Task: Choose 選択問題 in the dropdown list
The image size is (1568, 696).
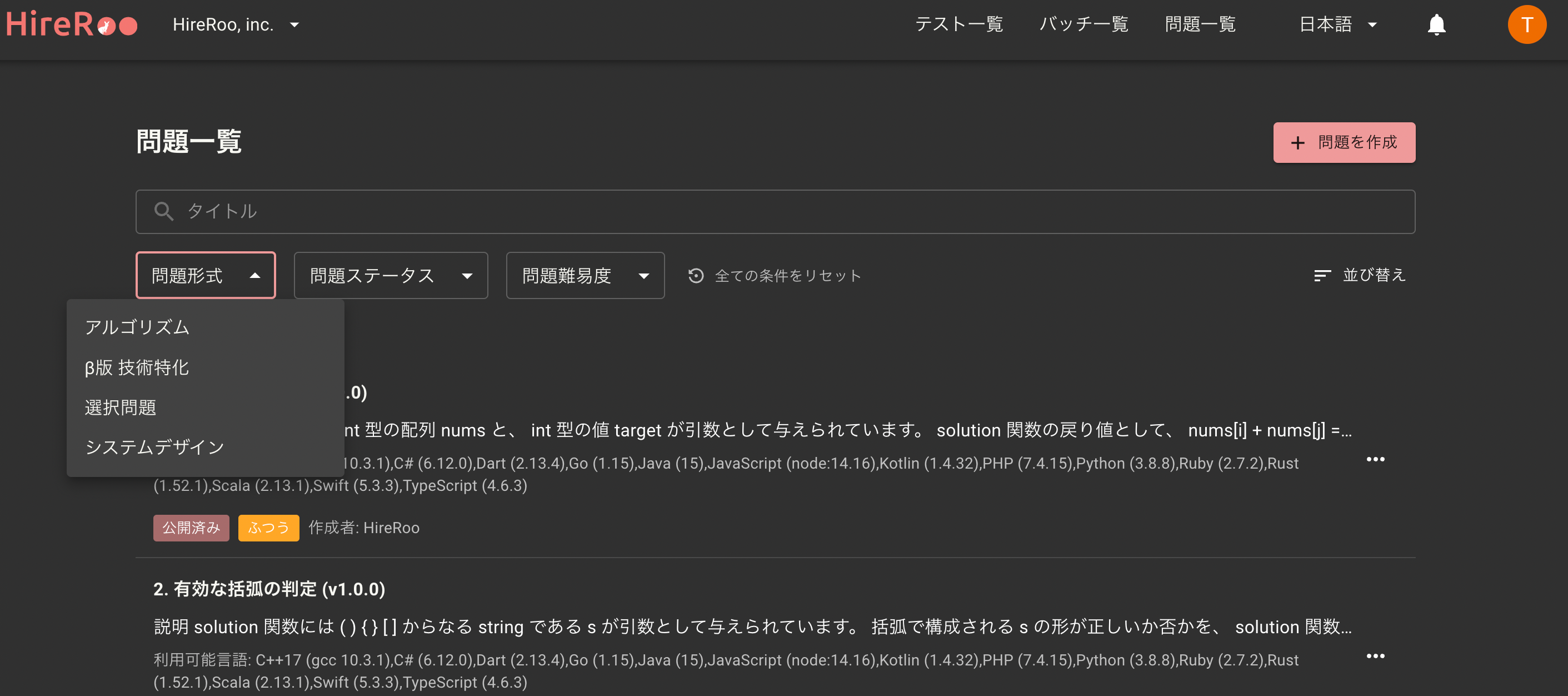Action: point(121,407)
